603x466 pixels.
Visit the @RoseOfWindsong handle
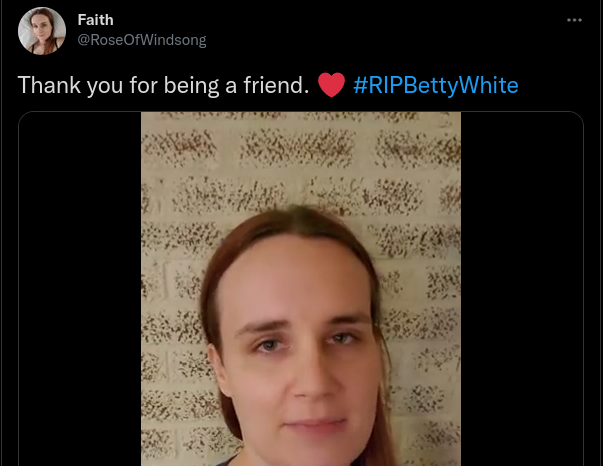(x=142, y=40)
